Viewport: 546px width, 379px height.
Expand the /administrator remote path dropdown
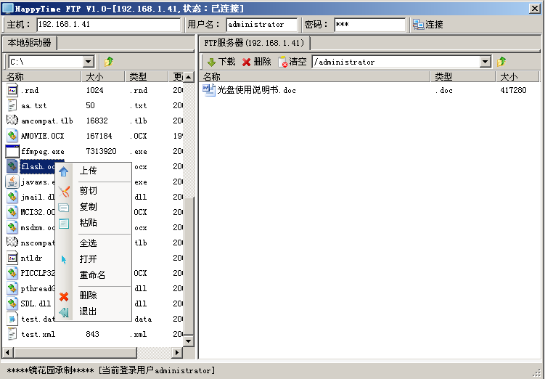(x=485, y=62)
